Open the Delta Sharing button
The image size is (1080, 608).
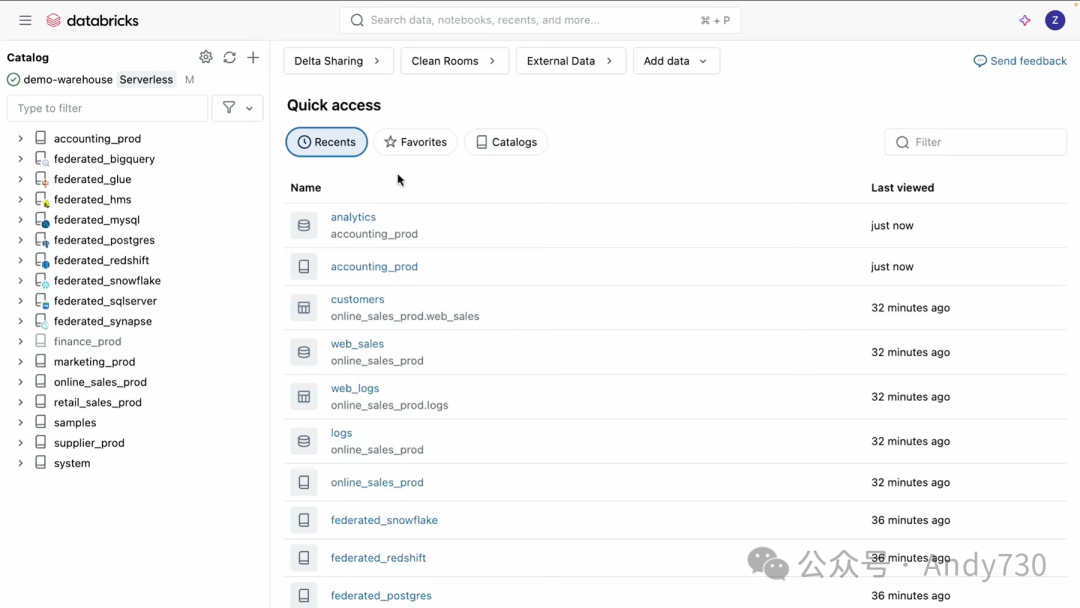click(x=338, y=61)
